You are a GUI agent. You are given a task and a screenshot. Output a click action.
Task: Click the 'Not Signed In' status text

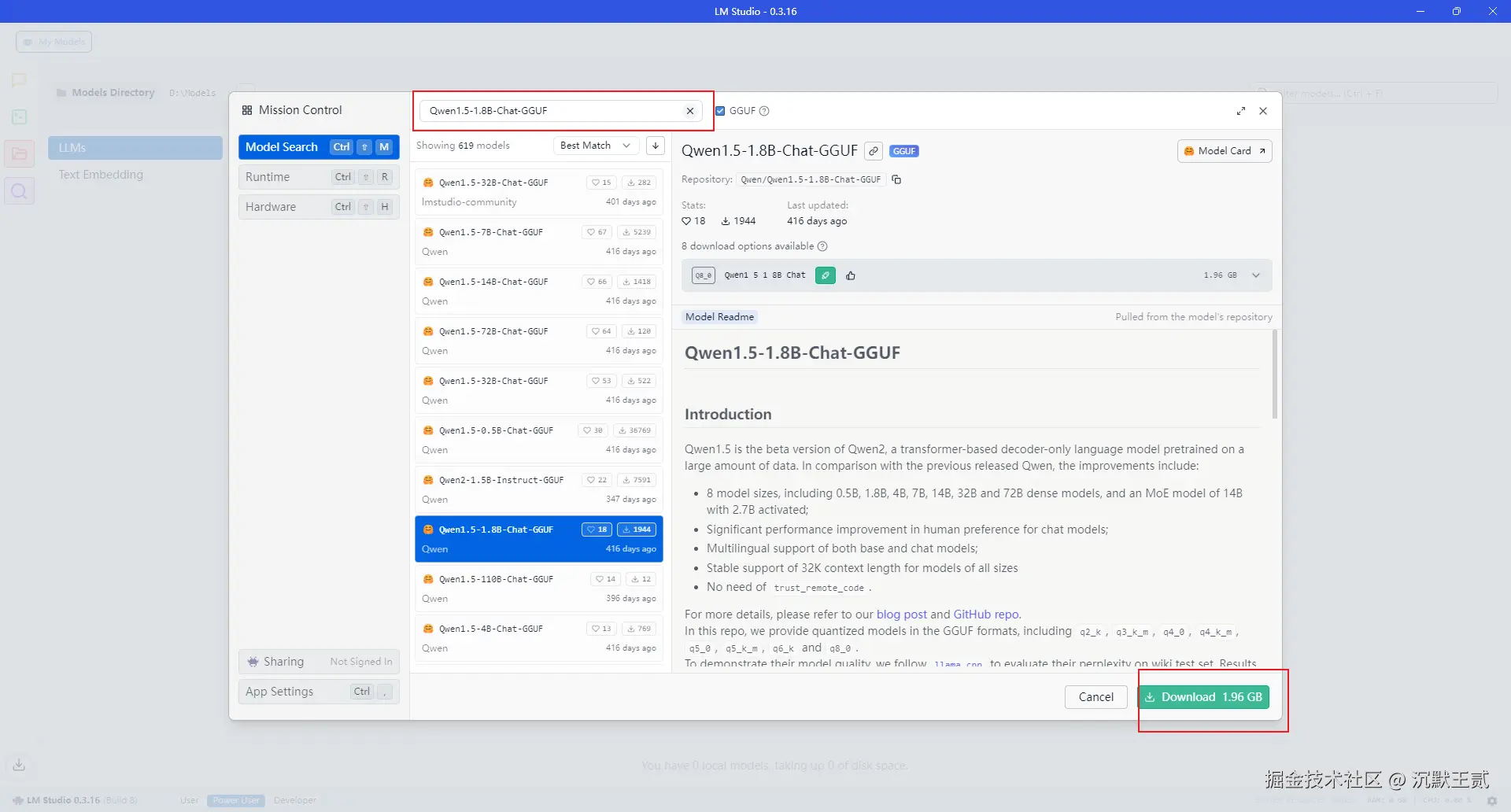[x=361, y=662]
